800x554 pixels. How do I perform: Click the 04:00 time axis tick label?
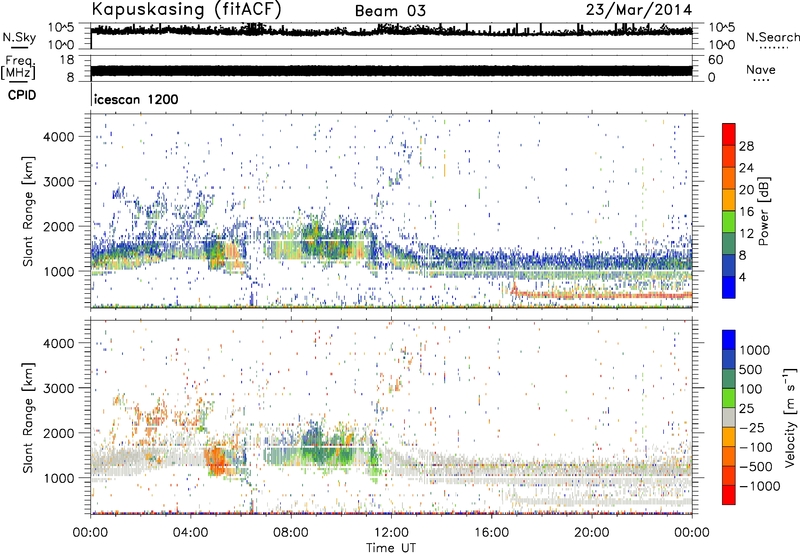coord(191,533)
